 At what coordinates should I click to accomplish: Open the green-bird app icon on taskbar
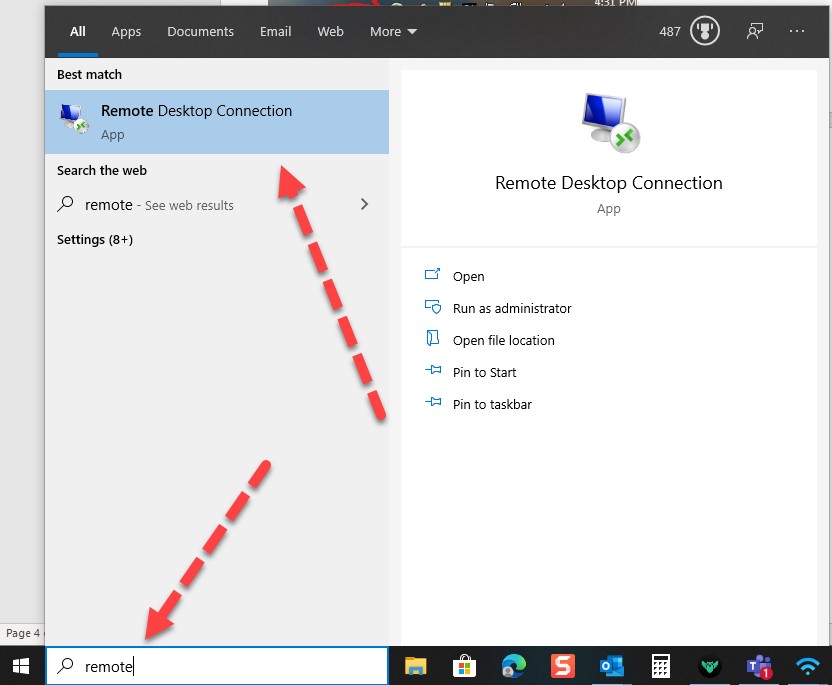(709, 666)
